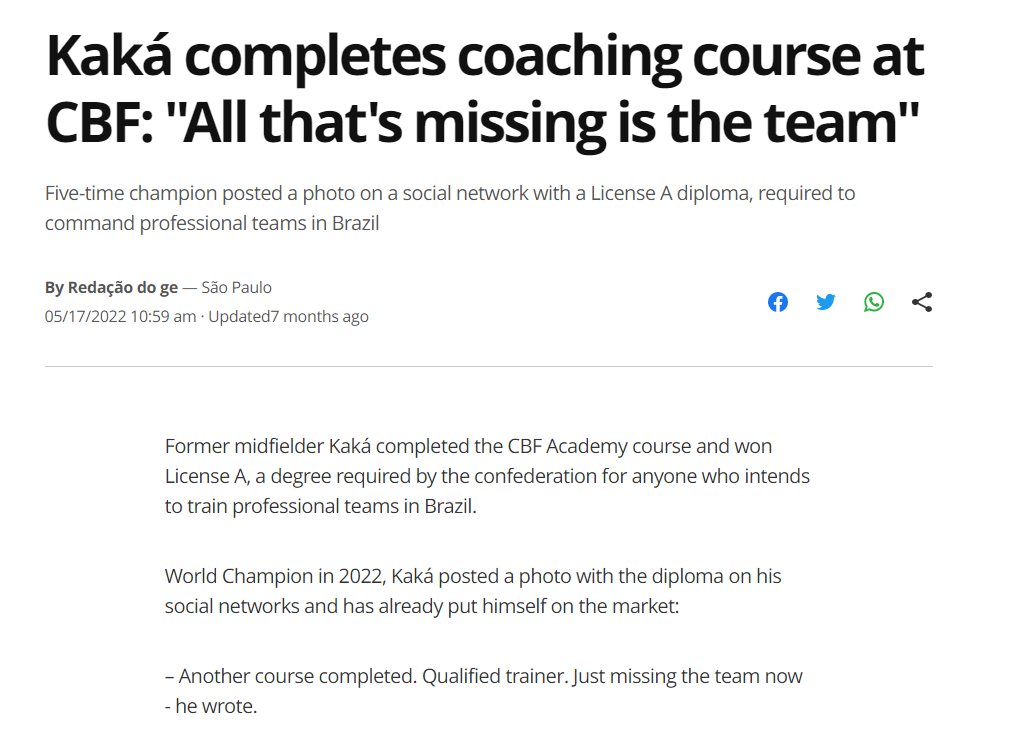This screenshot has width=1017, height=747.
Task: Click the author name Redação do ge
Action: pyautogui.click(x=123, y=287)
